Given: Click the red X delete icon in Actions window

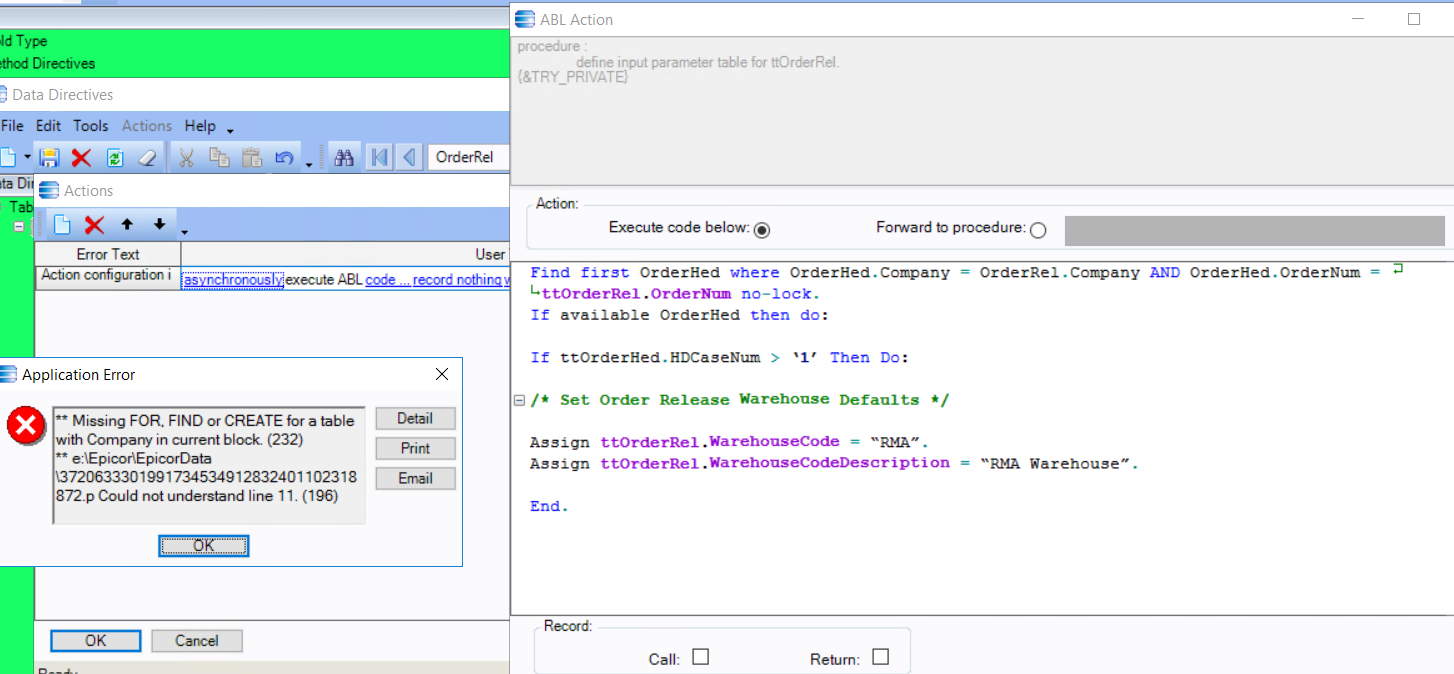Looking at the screenshot, I should [x=94, y=225].
